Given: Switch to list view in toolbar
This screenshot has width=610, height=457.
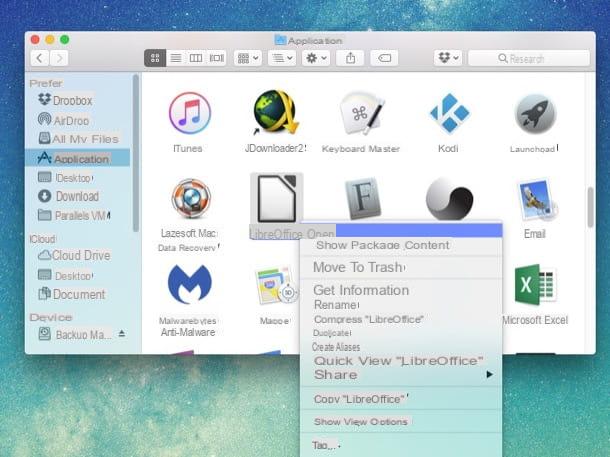Looking at the screenshot, I should coord(176,58).
